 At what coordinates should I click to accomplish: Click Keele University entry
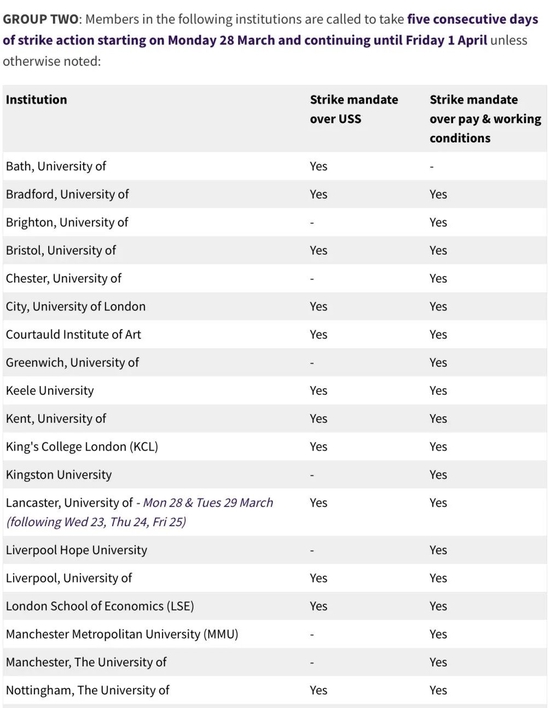tap(50, 391)
